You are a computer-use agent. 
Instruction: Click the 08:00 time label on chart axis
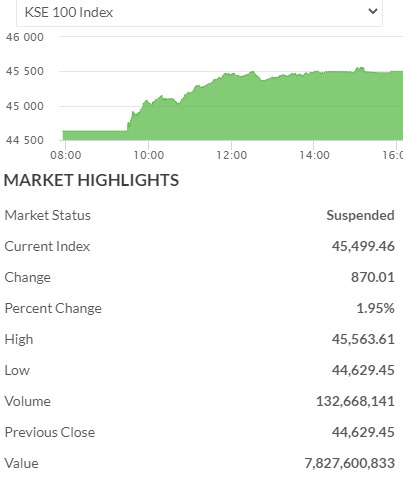(66, 155)
